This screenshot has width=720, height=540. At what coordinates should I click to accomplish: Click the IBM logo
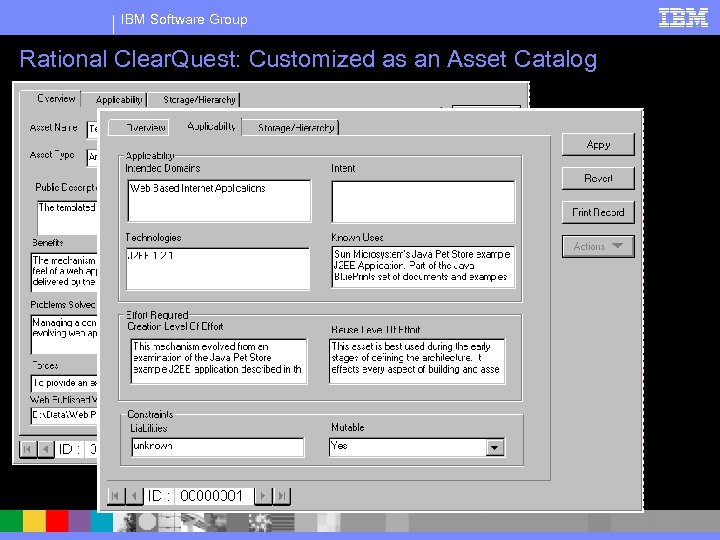point(683,18)
